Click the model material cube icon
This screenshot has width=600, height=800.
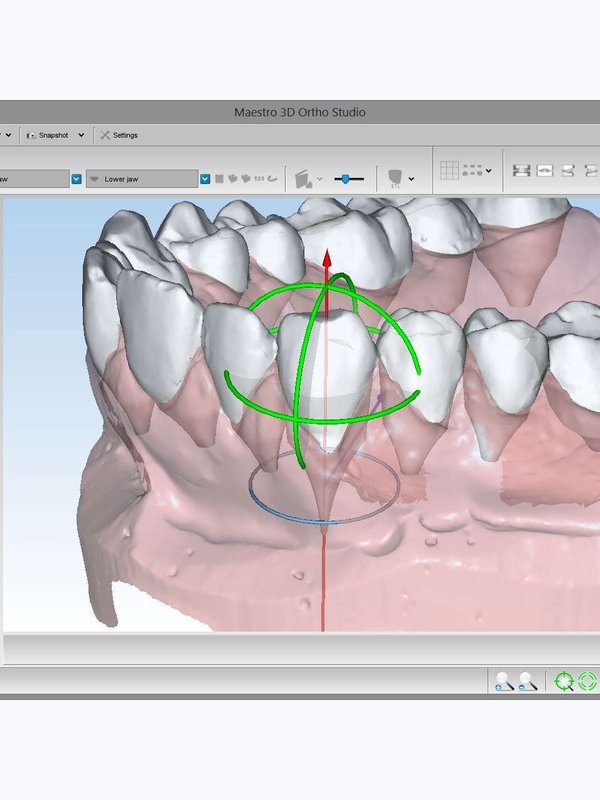click(x=303, y=179)
